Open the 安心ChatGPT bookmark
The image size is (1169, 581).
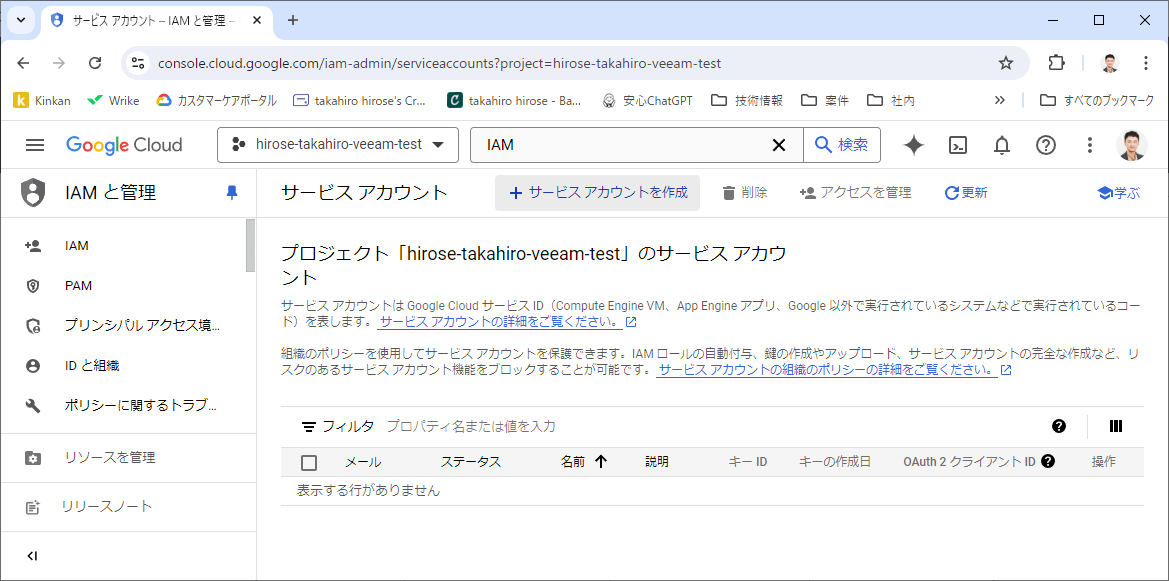click(647, 100)
